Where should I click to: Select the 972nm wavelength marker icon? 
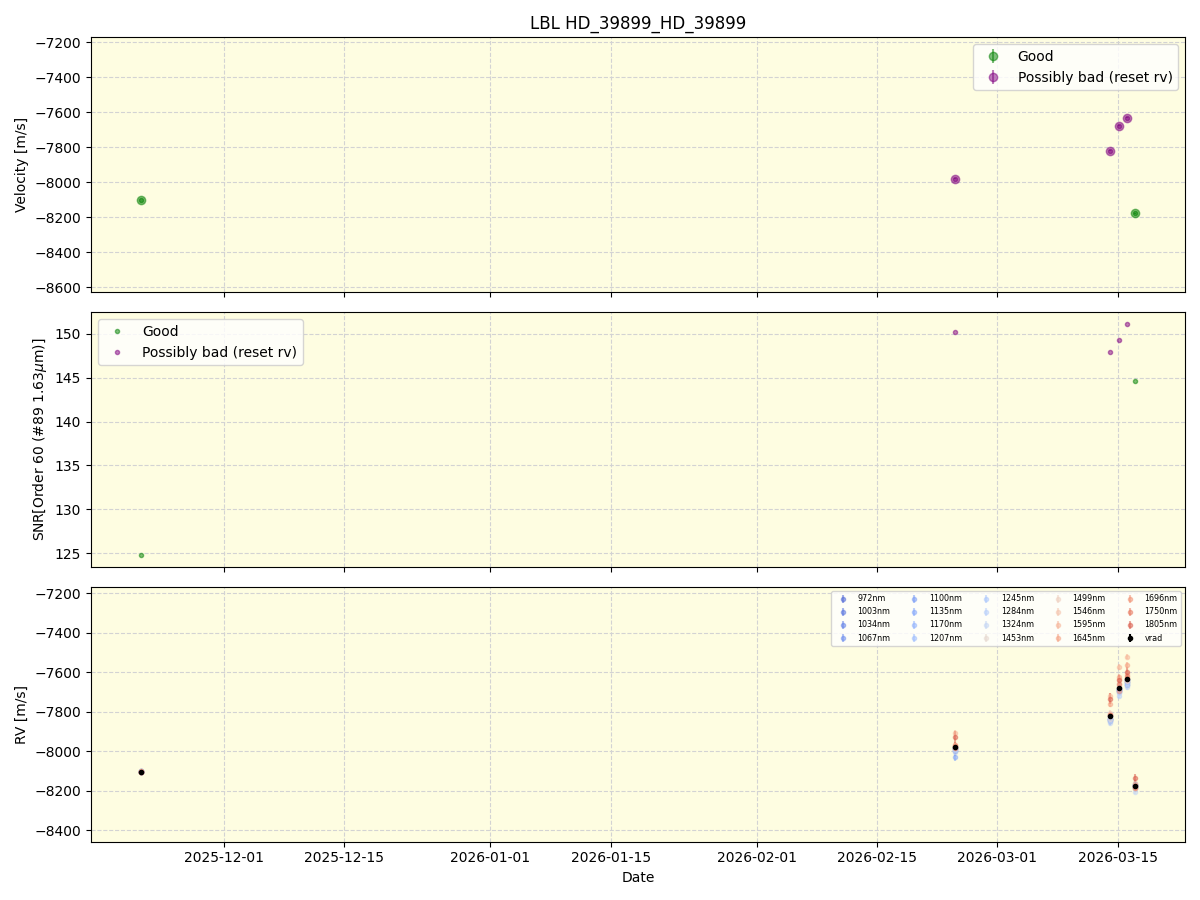tap(842, 598)
